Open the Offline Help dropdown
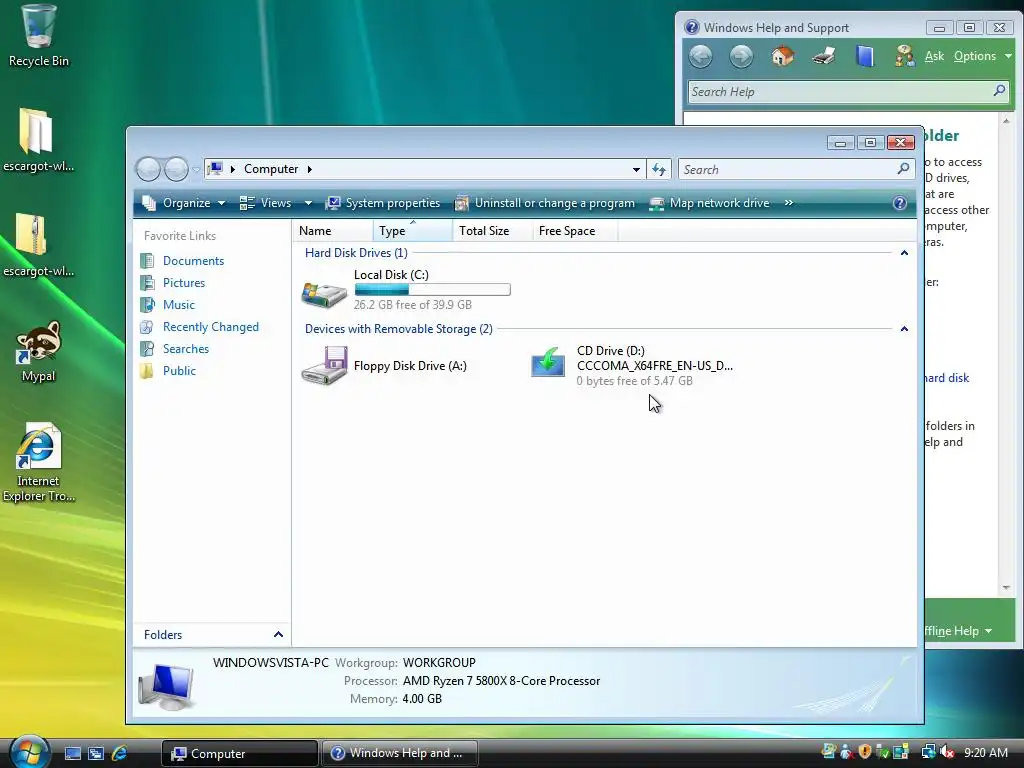Screen dimensions: 1024x768 tap(957, 631)
